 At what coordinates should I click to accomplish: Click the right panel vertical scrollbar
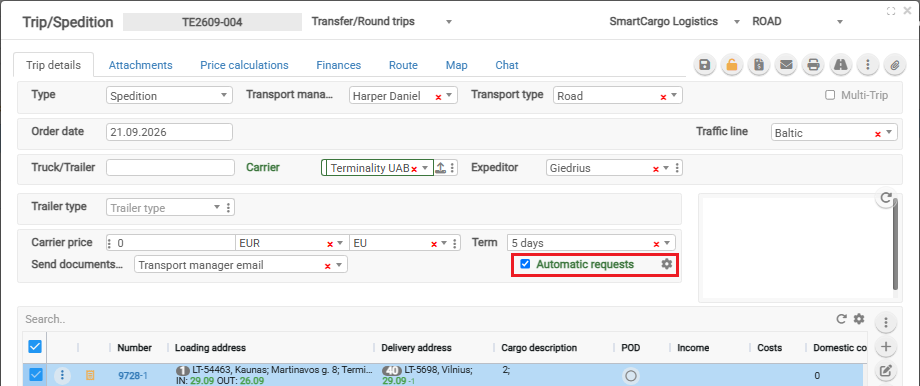pyautogui.click(x=895, y=244)
